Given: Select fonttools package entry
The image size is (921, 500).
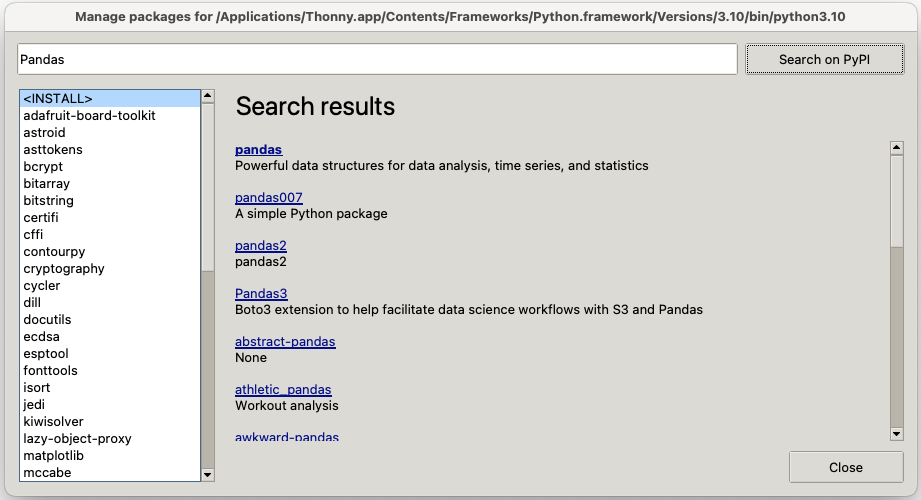Looking at the screenshot, I should [x=110, y=371].
